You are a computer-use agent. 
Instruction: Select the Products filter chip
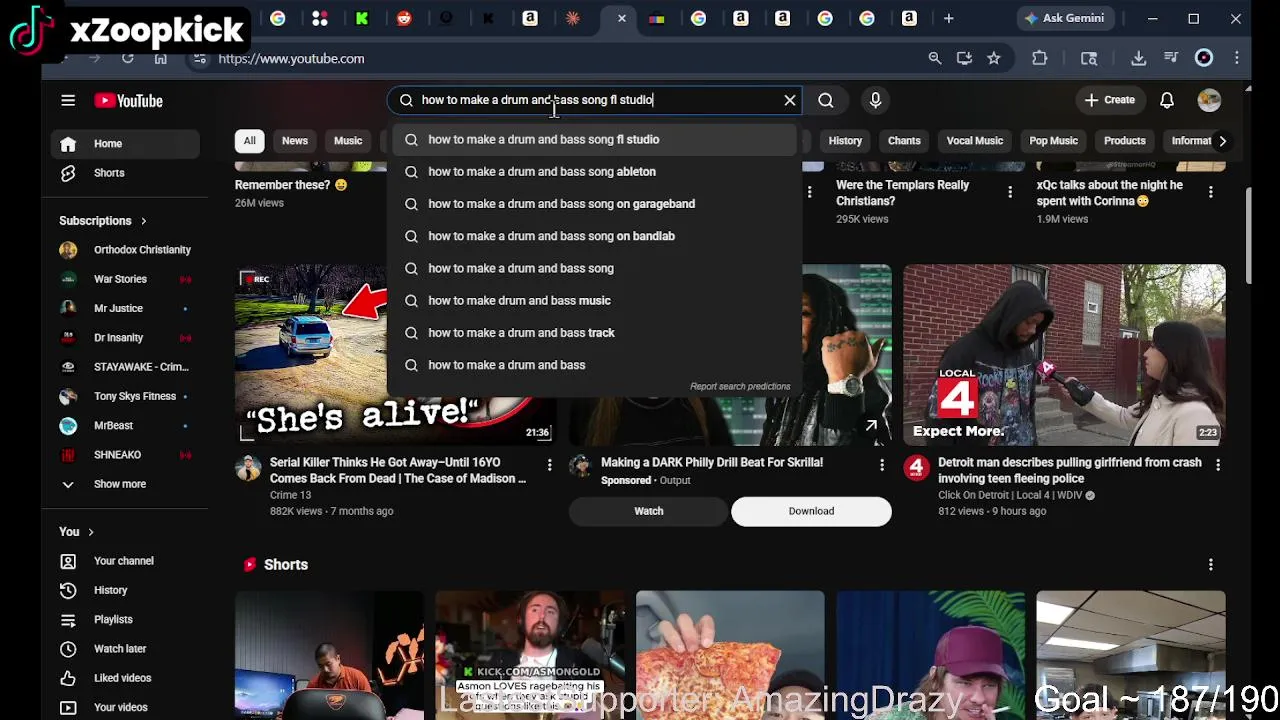point(1125,141)
